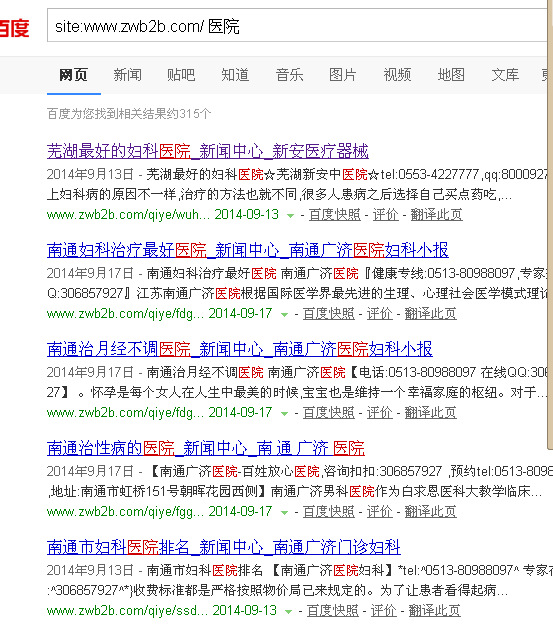Open the 文库 tab

pyautogui.click(x=505, y=75)
